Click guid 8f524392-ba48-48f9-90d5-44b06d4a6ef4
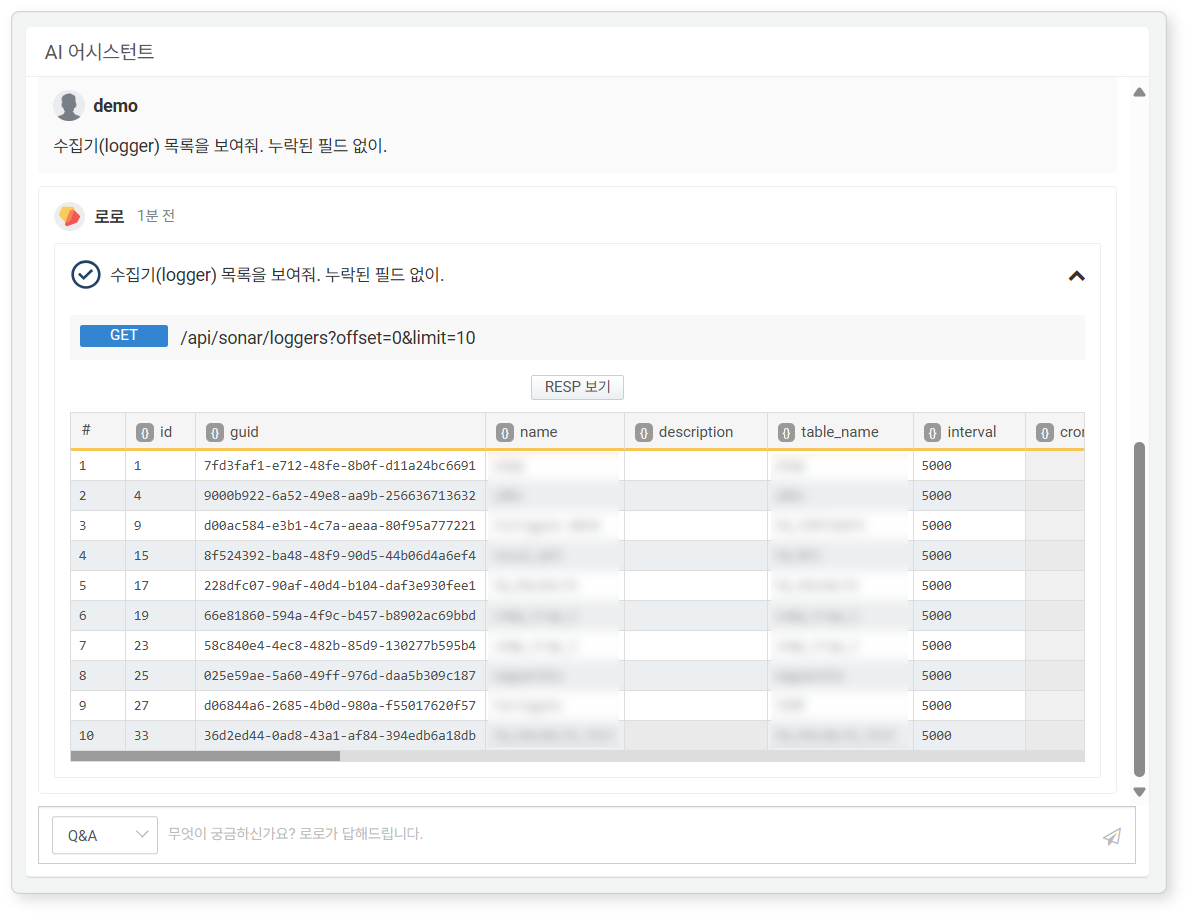The width and height of the screenshot is (1189, 916). pyautogui.click(x=340, y=556)
